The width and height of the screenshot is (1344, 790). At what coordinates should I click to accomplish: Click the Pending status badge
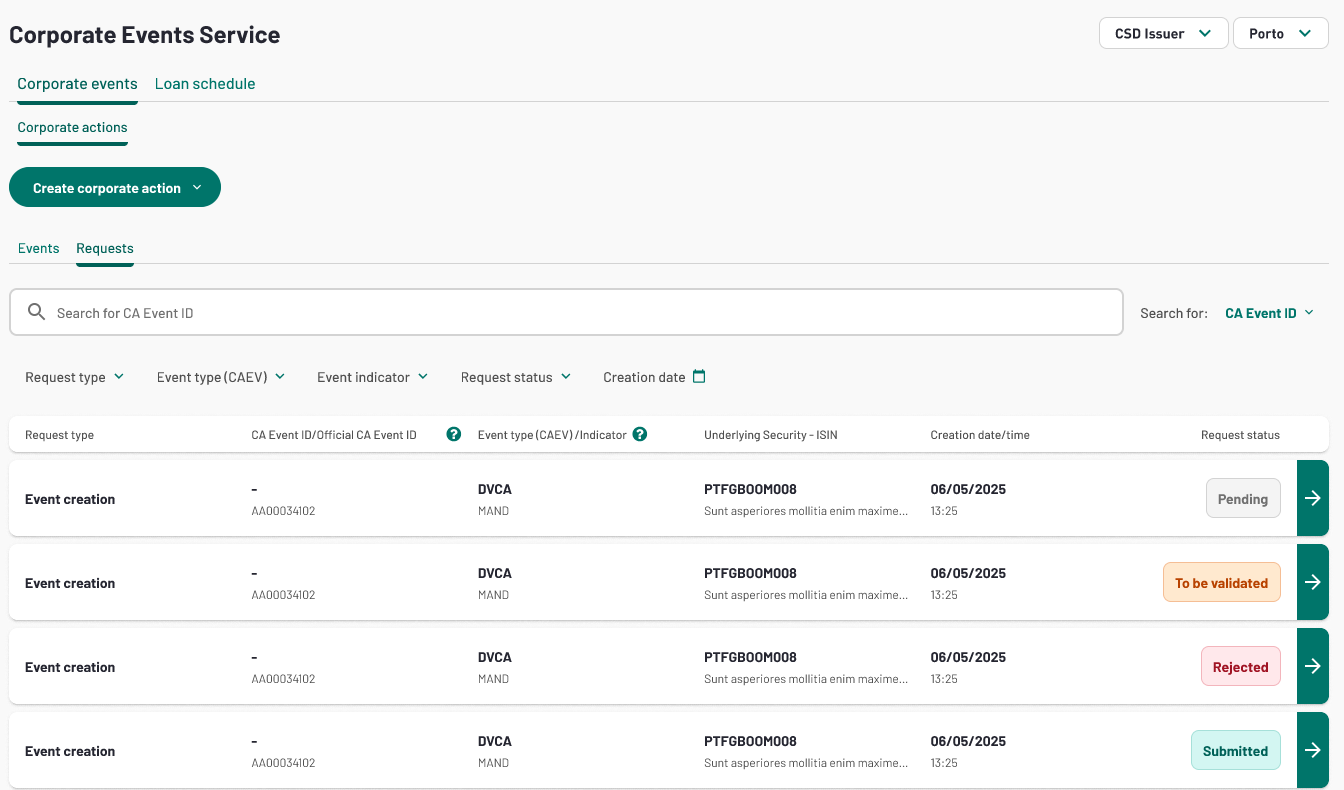tap(1243, 499)
